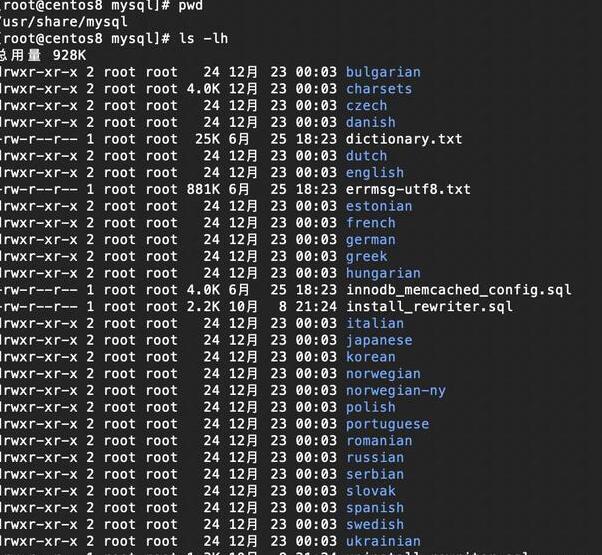Select the errmsg-utf8.txt file name
This screenshot has width=602, height=555.
408,189
